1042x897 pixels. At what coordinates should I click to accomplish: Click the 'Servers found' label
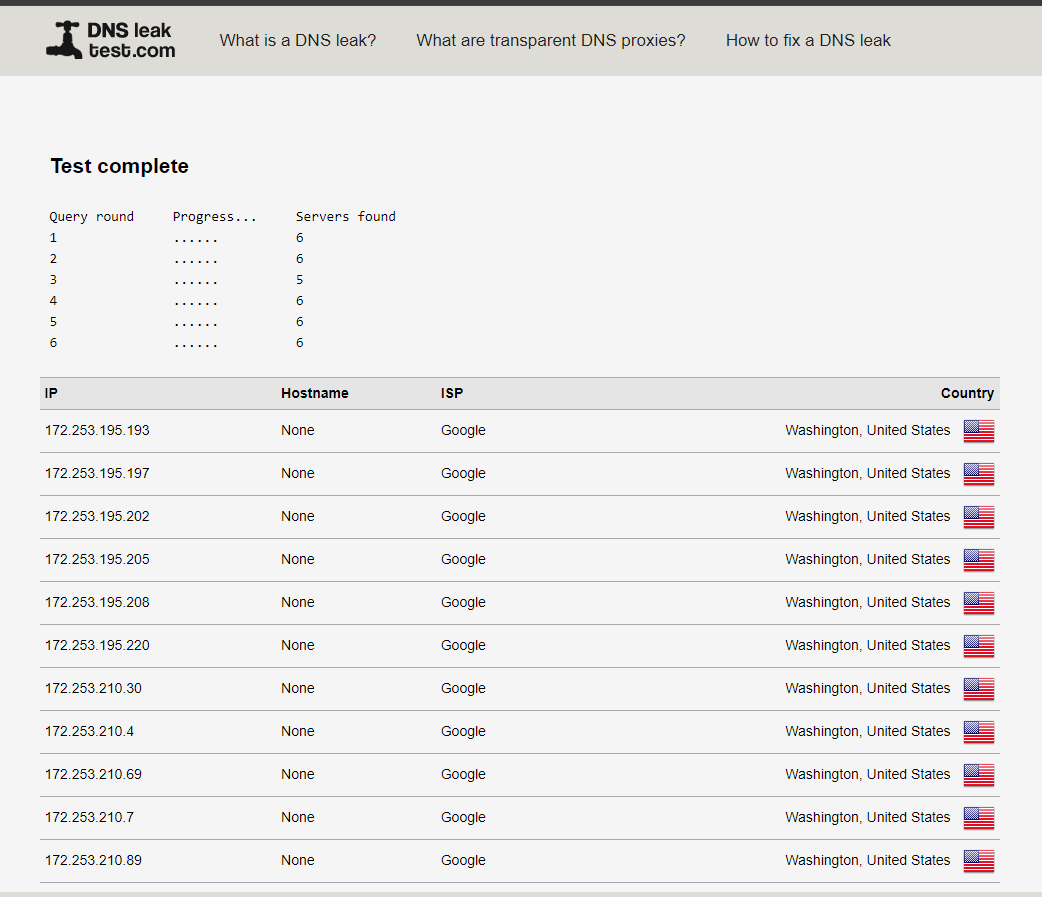346,217
